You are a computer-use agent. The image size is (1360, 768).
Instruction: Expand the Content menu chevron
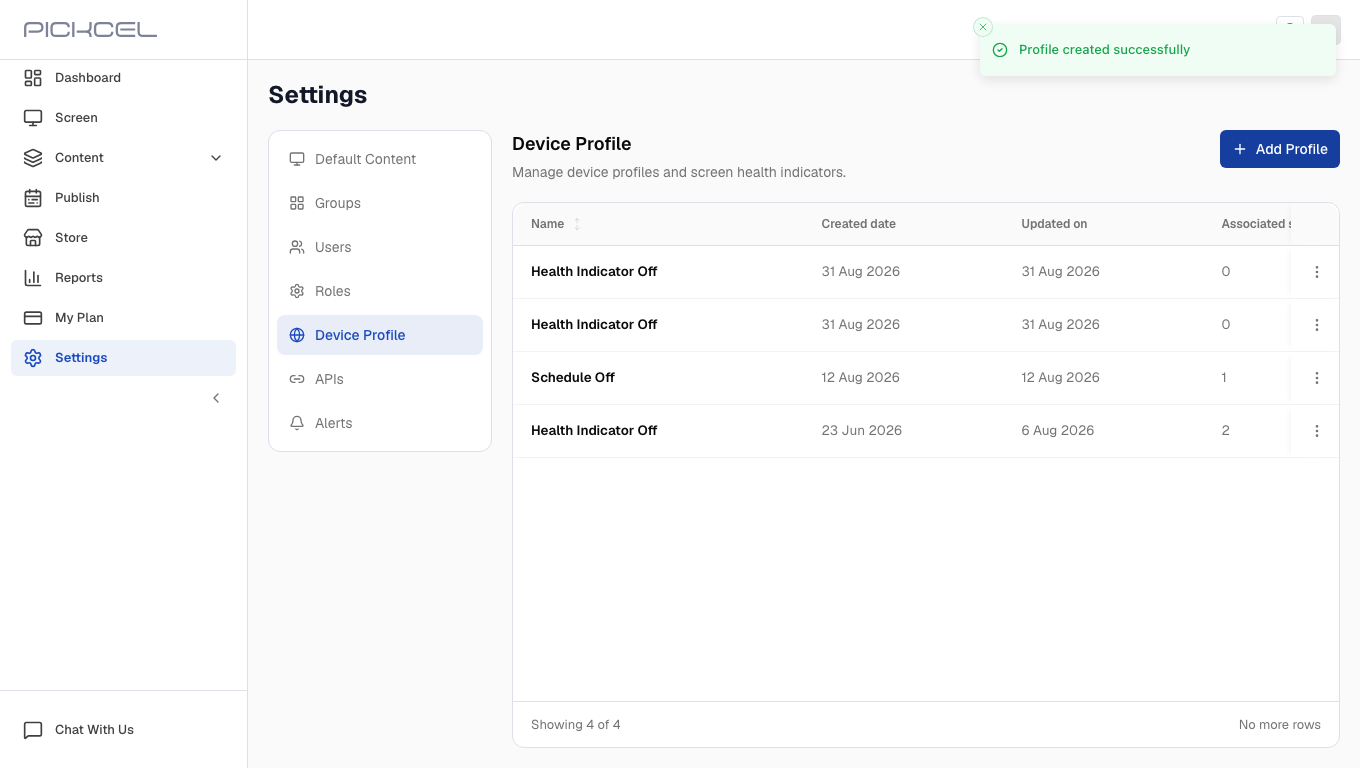[216, 158]
